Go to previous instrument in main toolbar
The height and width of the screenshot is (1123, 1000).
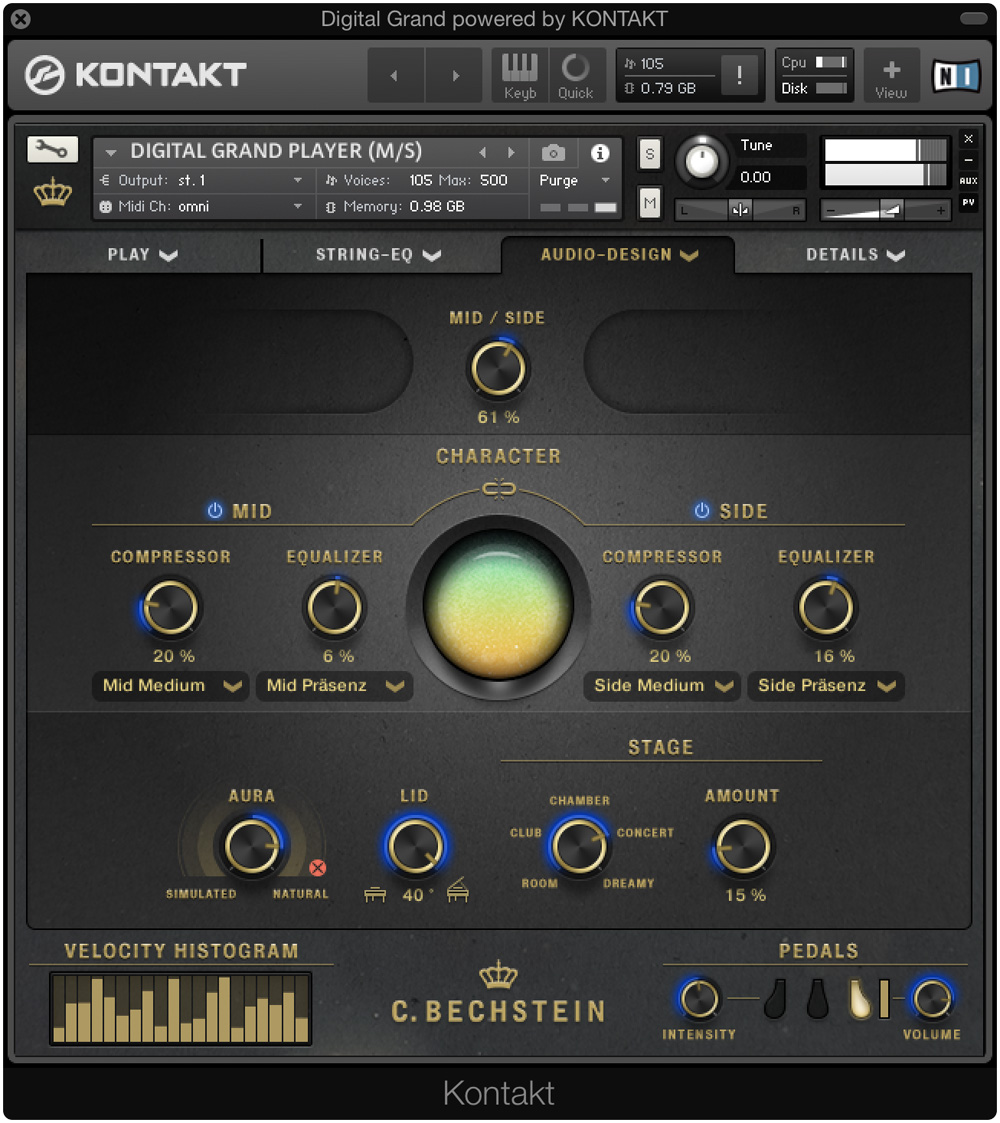coord(395,75)
